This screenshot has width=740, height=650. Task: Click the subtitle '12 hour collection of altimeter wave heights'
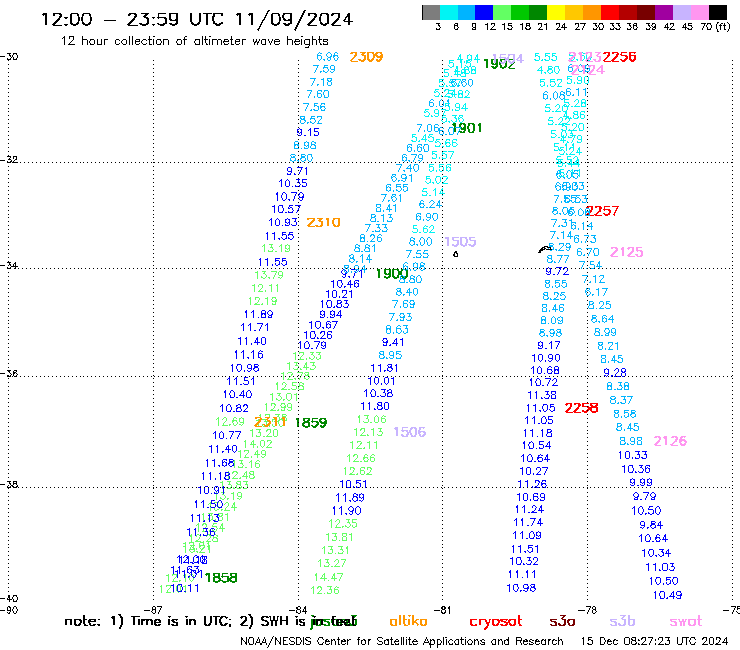pyautogui.click(x=194, y=41)
